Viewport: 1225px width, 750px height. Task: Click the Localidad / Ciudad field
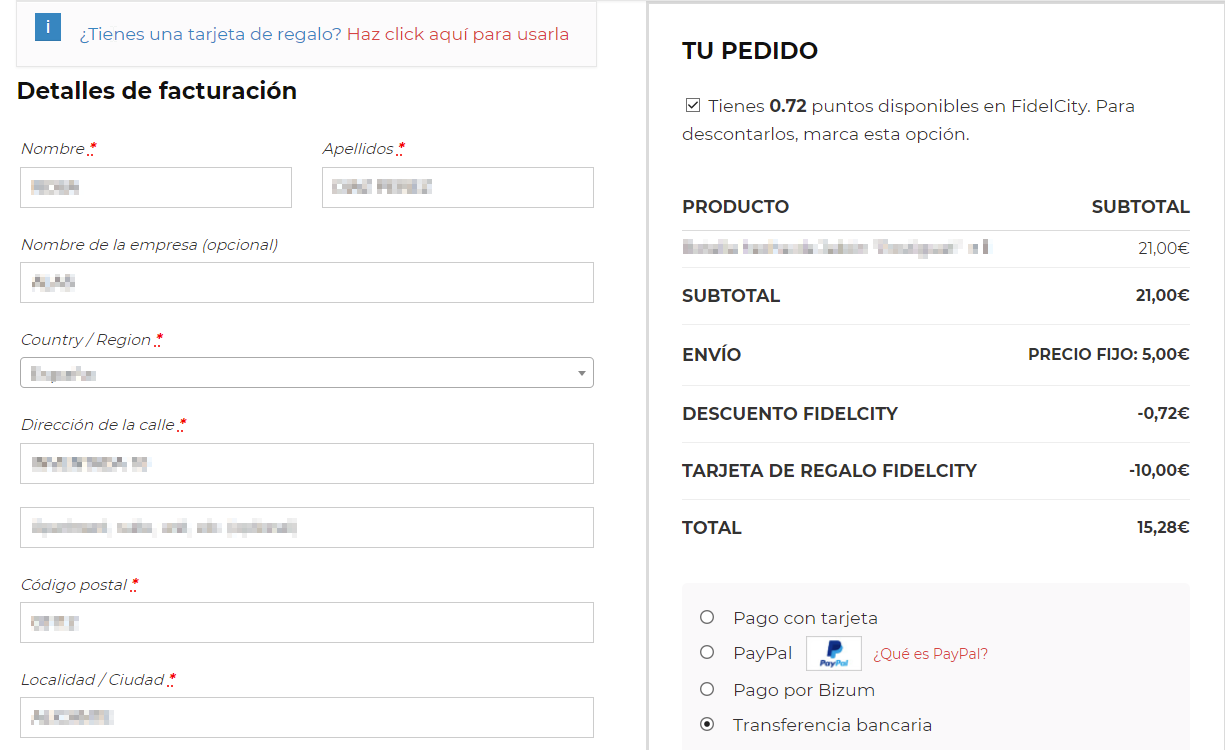tap(306, 717)
